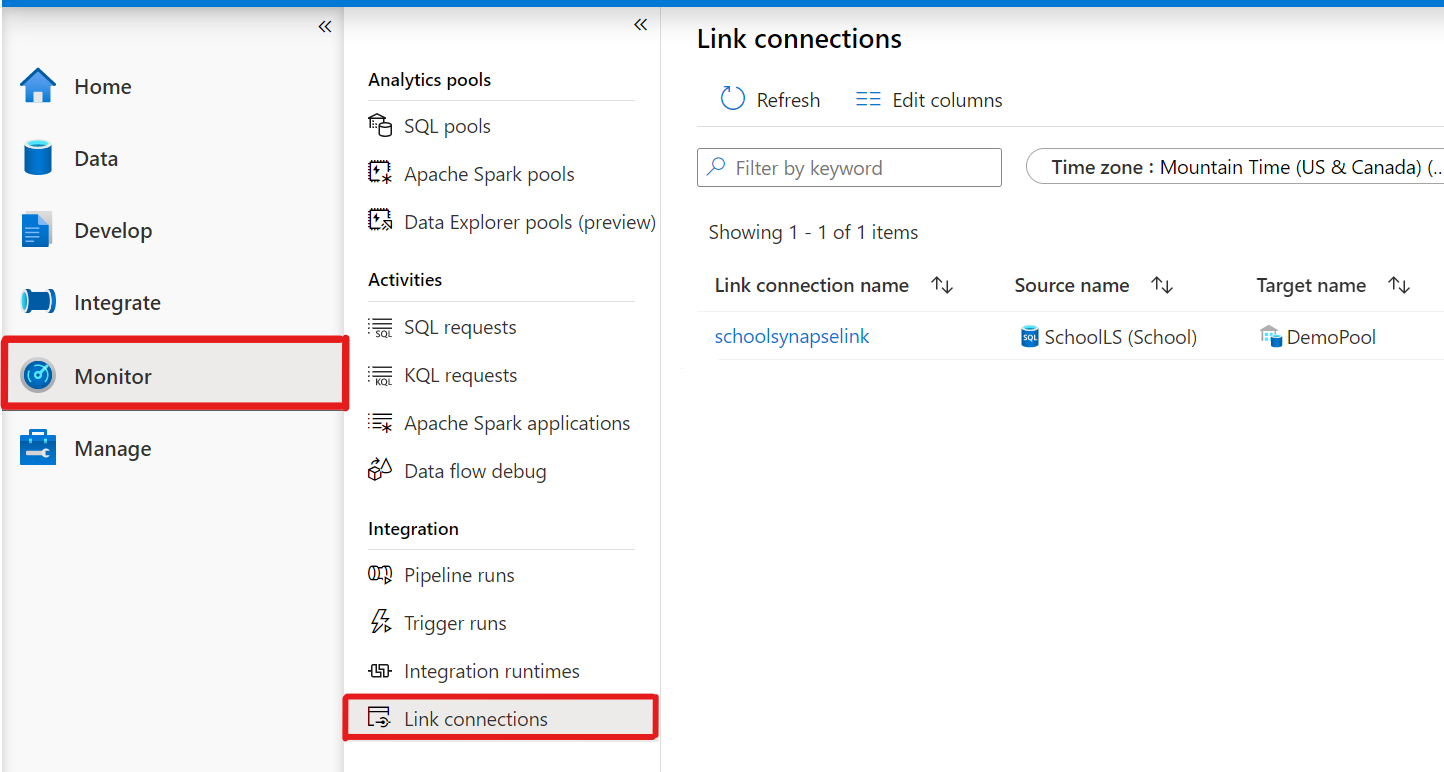Click the Apache Spark pools icon

pos(380,173)
